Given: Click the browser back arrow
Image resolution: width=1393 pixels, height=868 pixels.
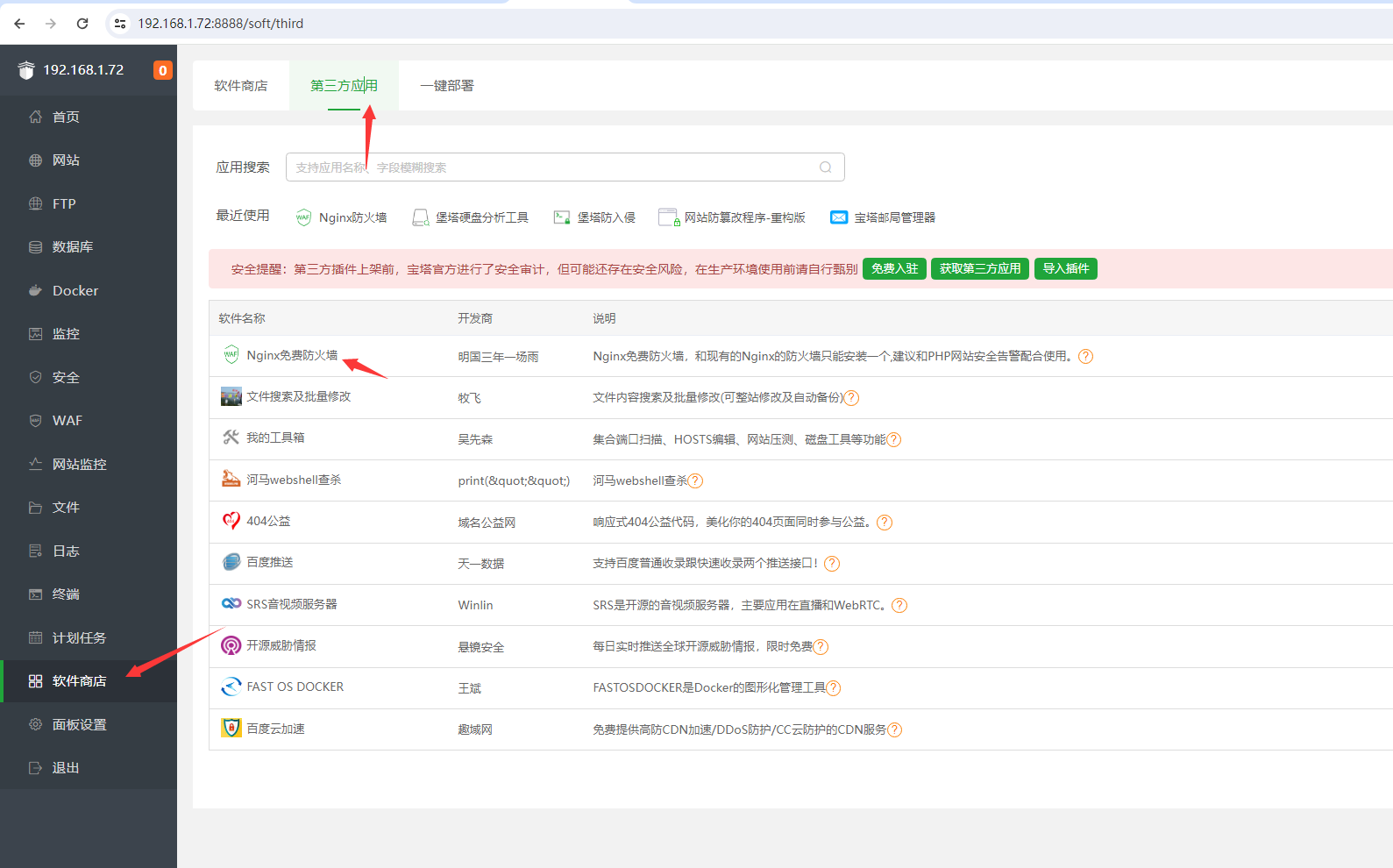Looking at the screenshot, I should [x=19, y=24].
